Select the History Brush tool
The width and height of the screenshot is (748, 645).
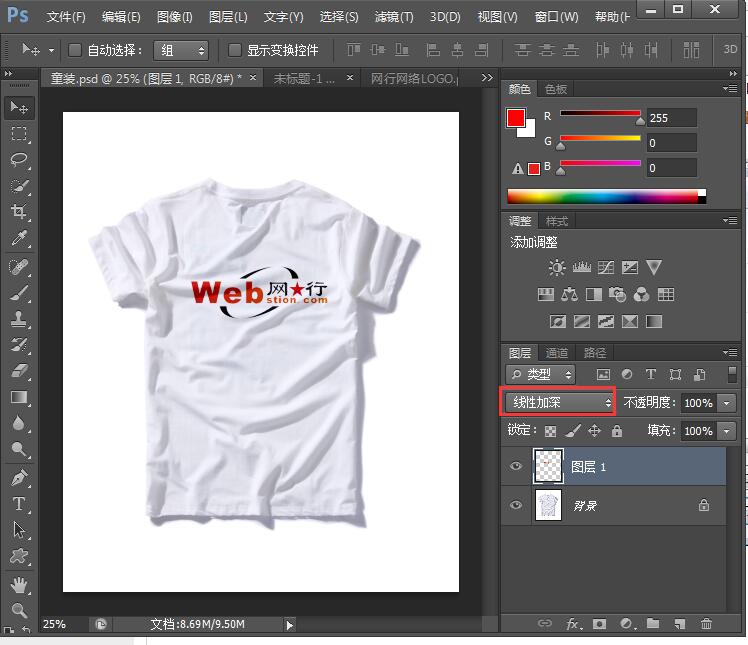(x=19, y=344)
